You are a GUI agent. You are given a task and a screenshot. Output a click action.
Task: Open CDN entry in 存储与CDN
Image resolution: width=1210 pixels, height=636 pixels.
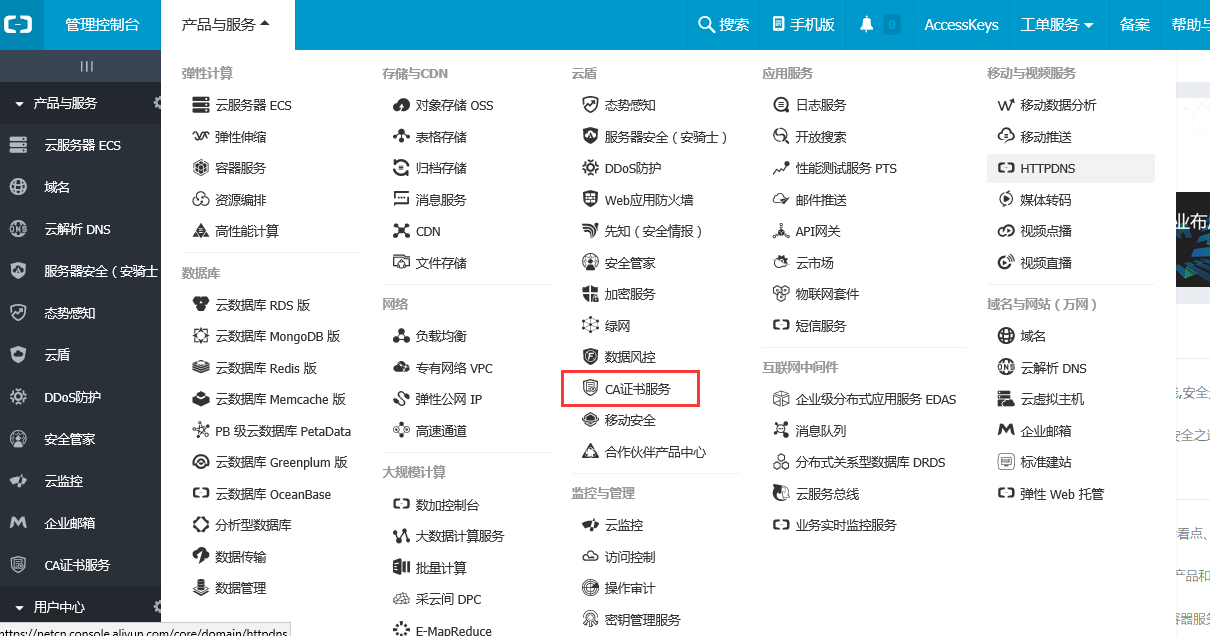tap(428, 231)
